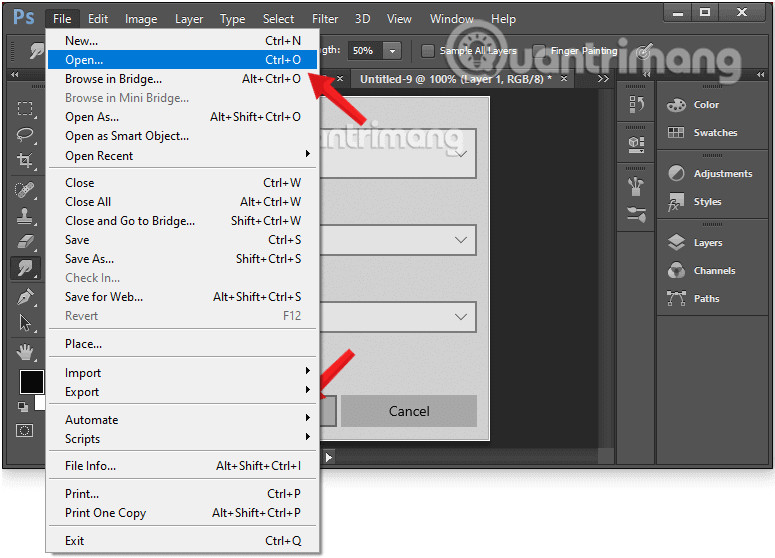775x558 pixels.
Task: Toggle Quick Mask mode icon
Action: coord(25,430)
